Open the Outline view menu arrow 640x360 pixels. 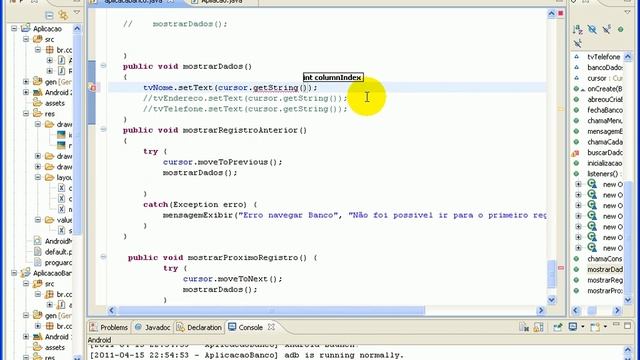[628, 12]
